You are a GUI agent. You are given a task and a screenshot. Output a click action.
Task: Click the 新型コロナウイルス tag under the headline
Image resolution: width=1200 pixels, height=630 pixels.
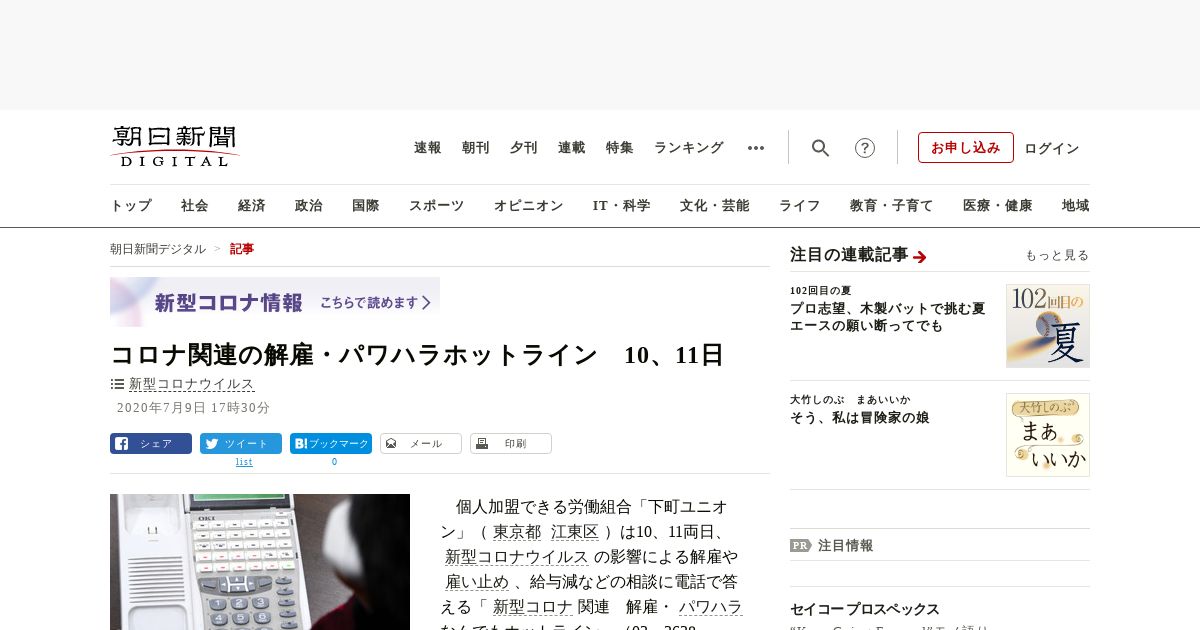192,384
